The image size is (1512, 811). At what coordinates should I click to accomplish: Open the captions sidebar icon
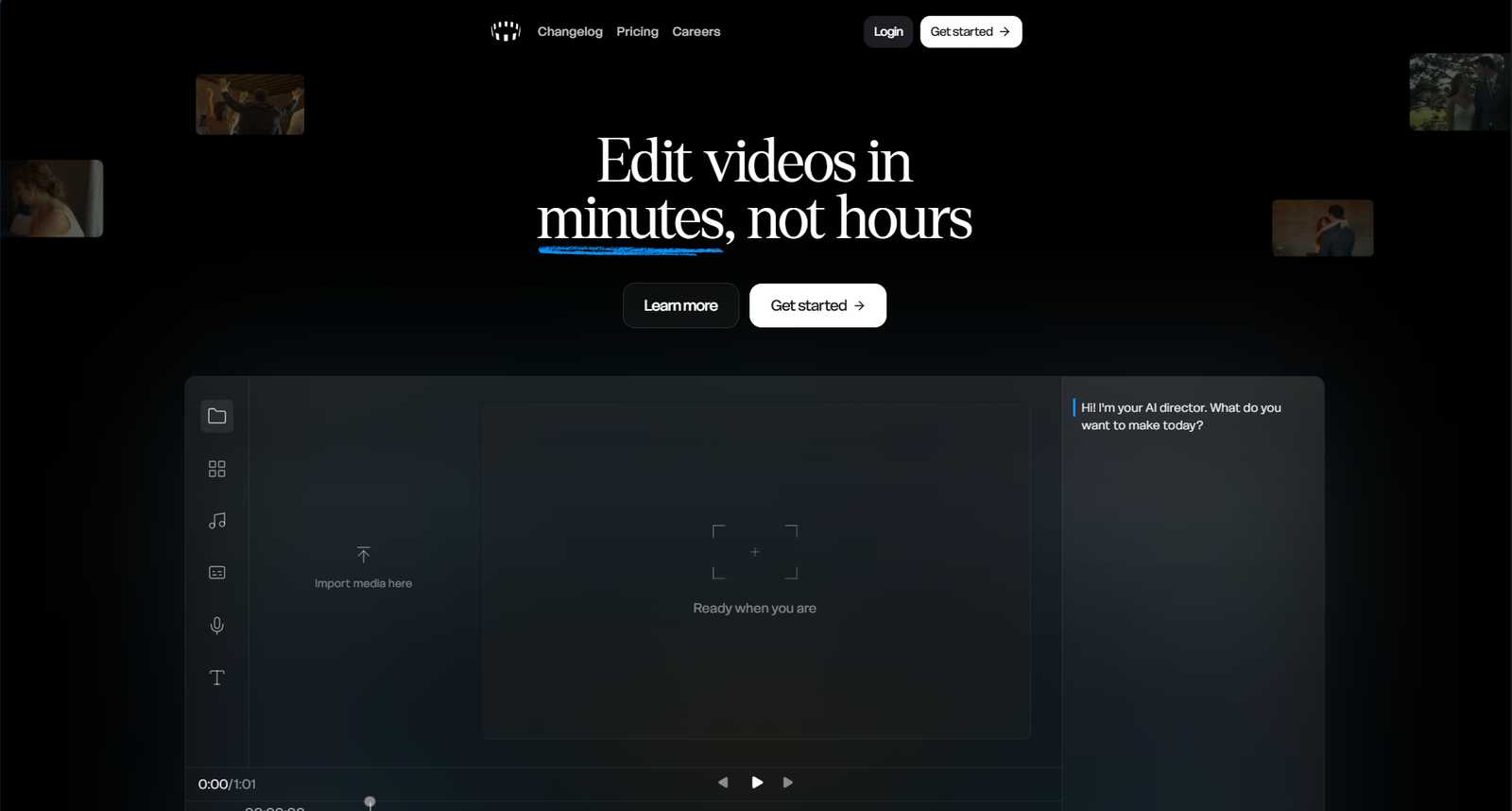pyautogui.click(x=217, y=573)
